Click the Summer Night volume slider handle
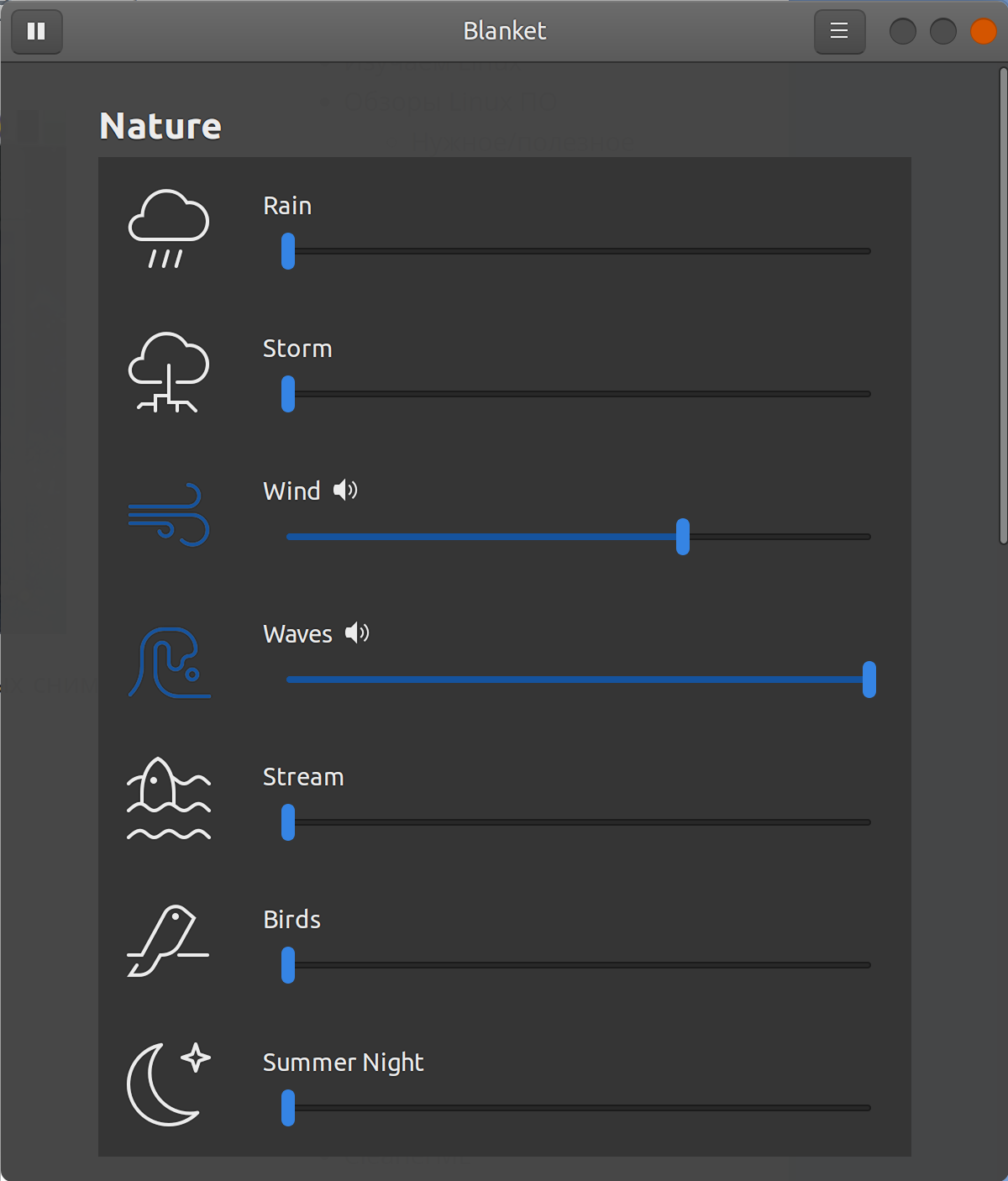Image resolution: width=1008 pixels, height=1181 pixels. 288,1108
